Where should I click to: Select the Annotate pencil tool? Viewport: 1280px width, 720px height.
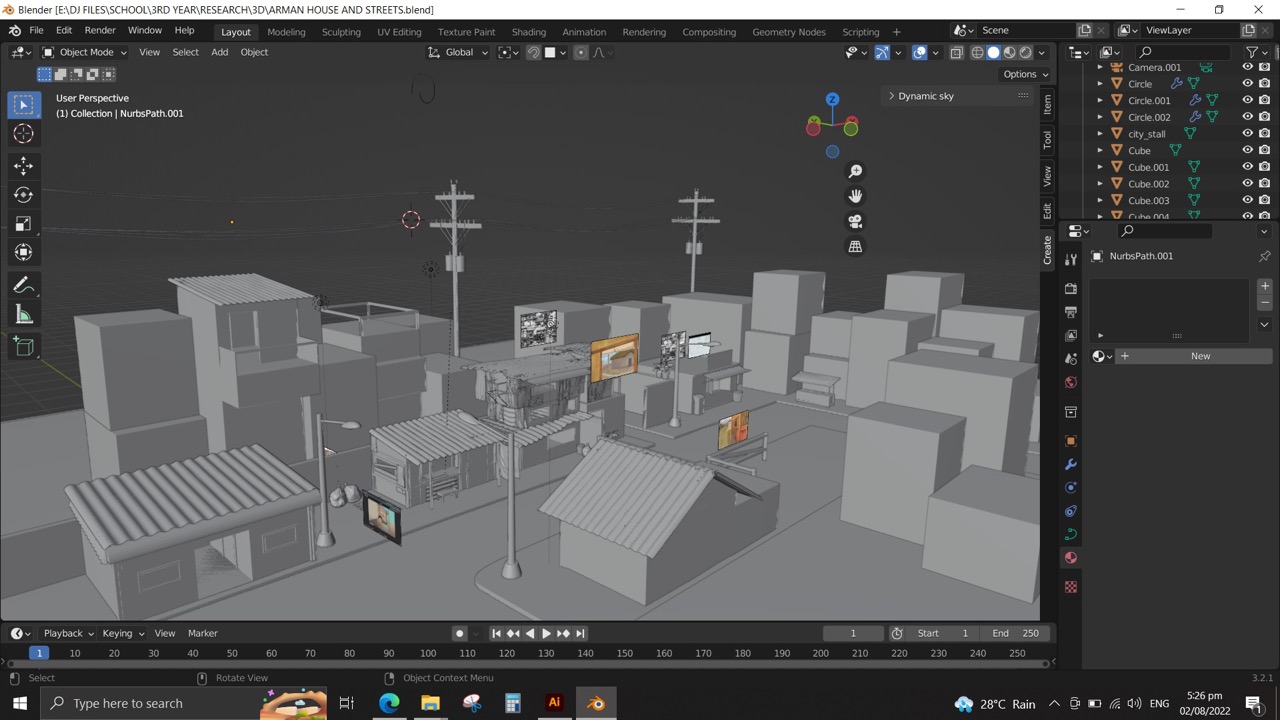pos(23,286)
